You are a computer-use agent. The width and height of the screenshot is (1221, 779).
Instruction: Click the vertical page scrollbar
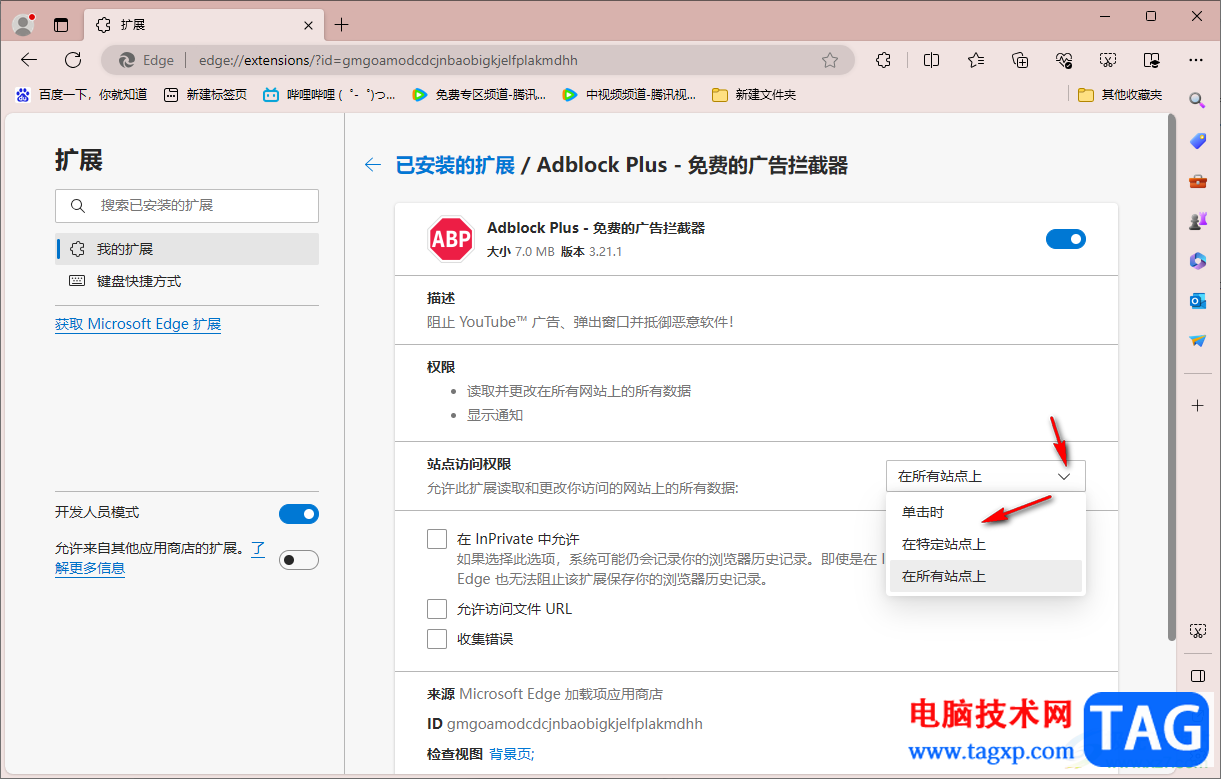click(x=1172, y=377)
